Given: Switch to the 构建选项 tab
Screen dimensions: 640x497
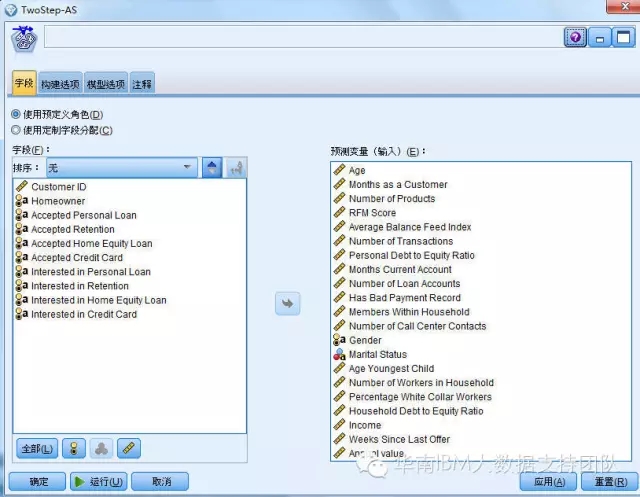Looking at the screenshot, I should tap(60, 84).
